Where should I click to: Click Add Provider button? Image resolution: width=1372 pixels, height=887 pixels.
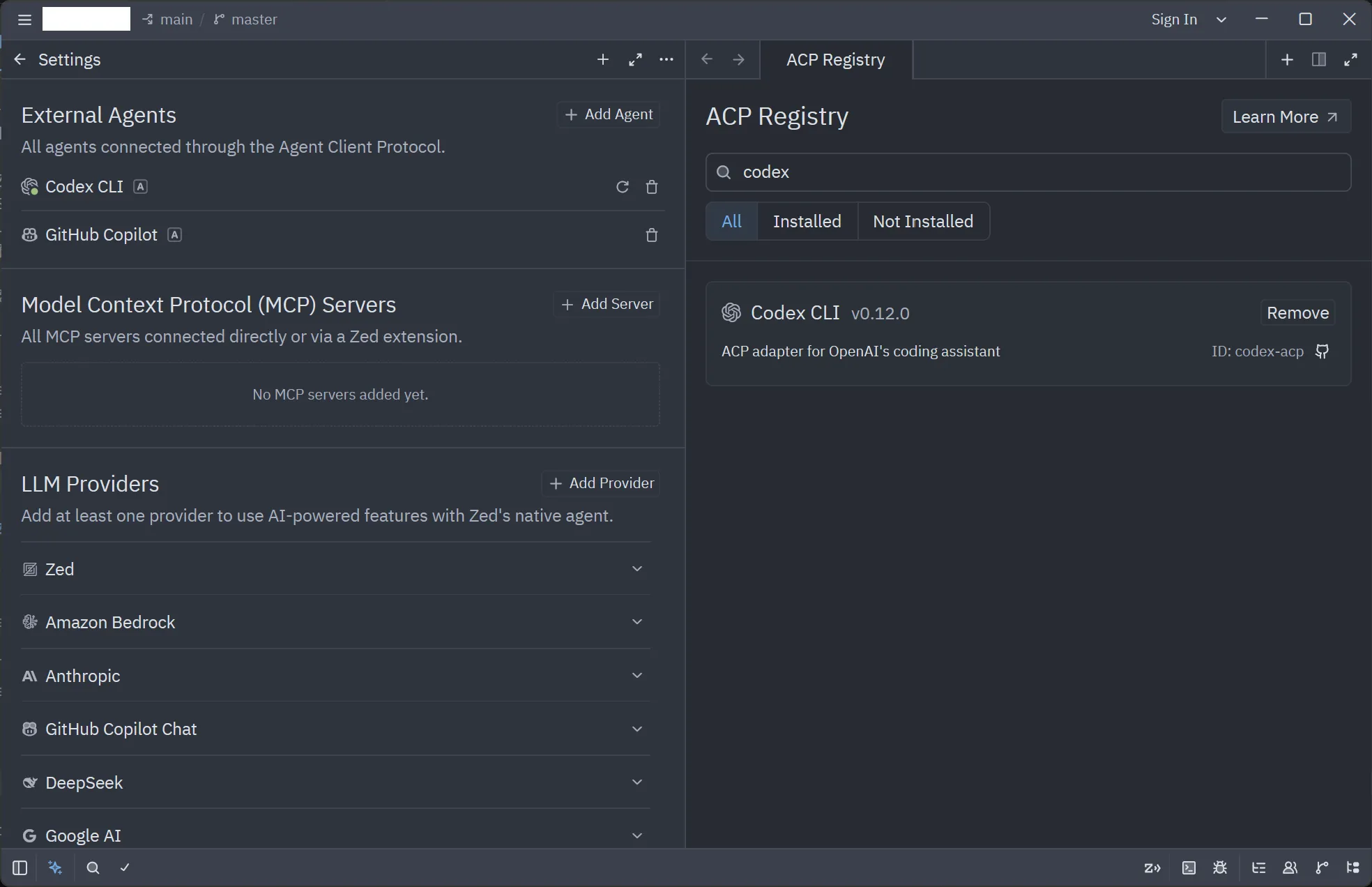601,483
